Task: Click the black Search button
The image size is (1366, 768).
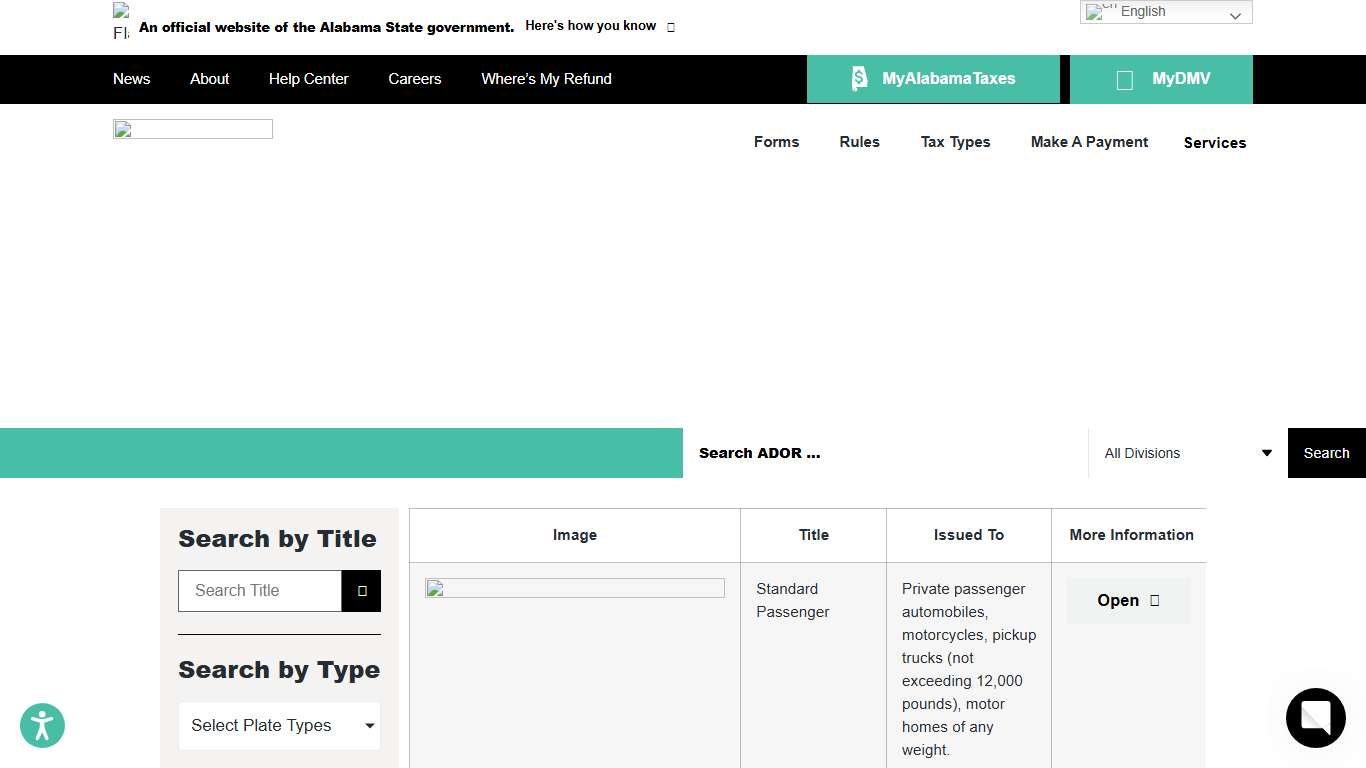Action: (x=1326, y=453)
